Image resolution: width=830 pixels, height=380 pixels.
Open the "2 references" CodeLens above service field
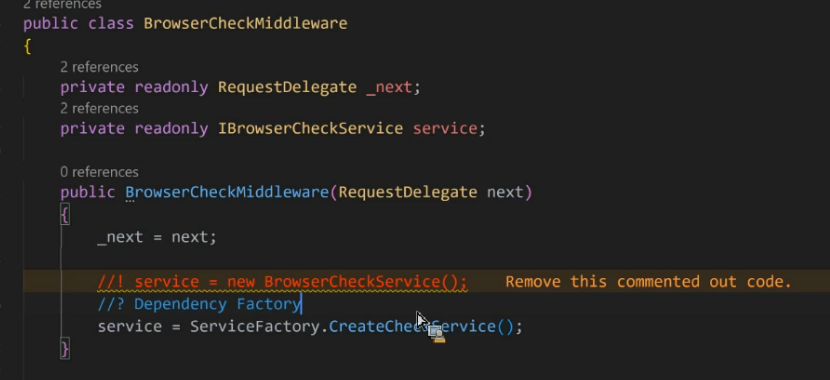99,108
